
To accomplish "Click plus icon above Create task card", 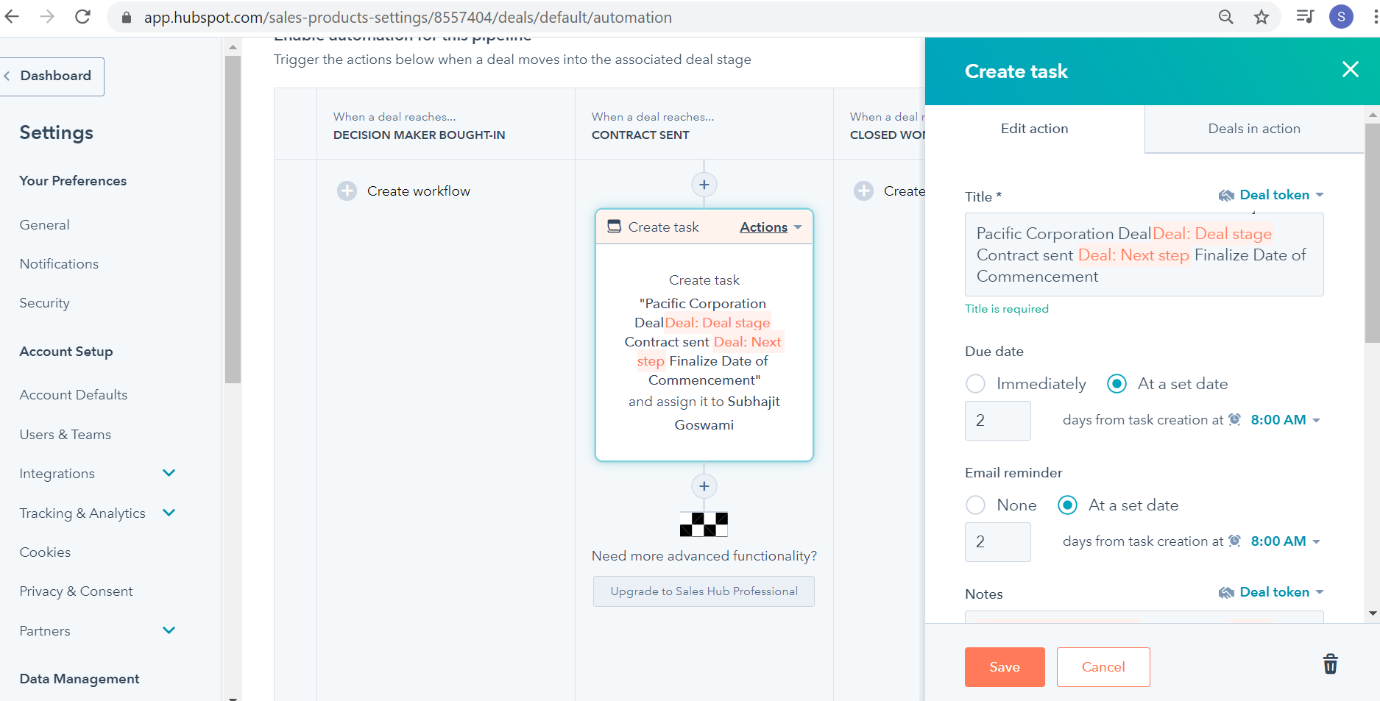I will click(704, 185).
